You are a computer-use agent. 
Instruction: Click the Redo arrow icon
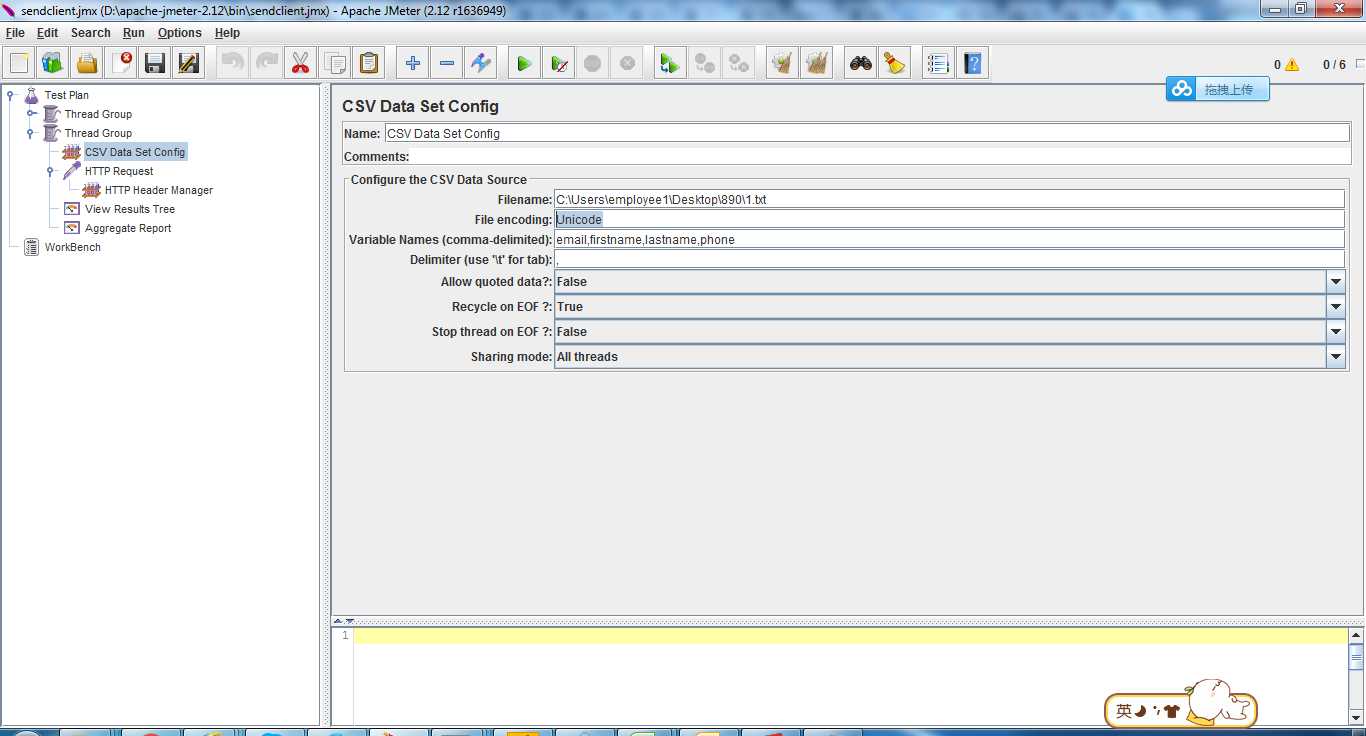coord(266,63)
